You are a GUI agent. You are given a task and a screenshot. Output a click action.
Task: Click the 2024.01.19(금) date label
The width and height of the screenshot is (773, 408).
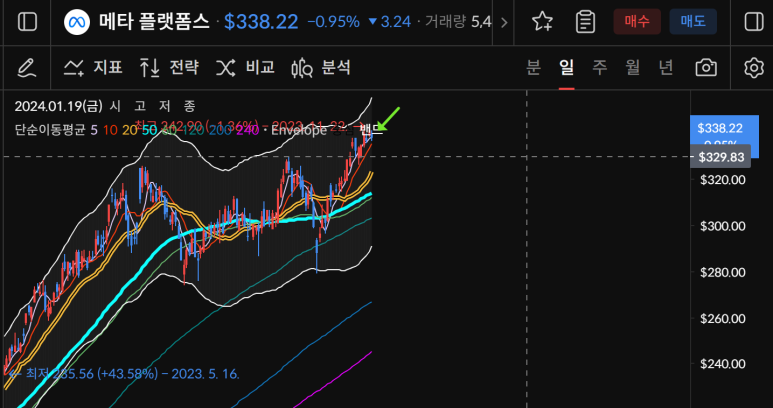59,106
